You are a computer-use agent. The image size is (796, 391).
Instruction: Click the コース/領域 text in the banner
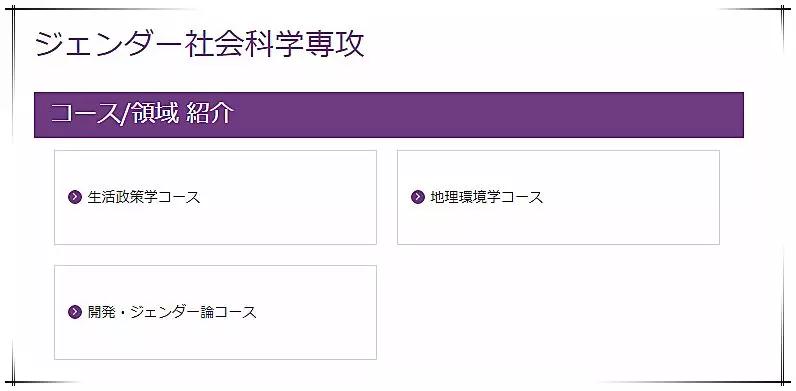[x=115, y=114]
